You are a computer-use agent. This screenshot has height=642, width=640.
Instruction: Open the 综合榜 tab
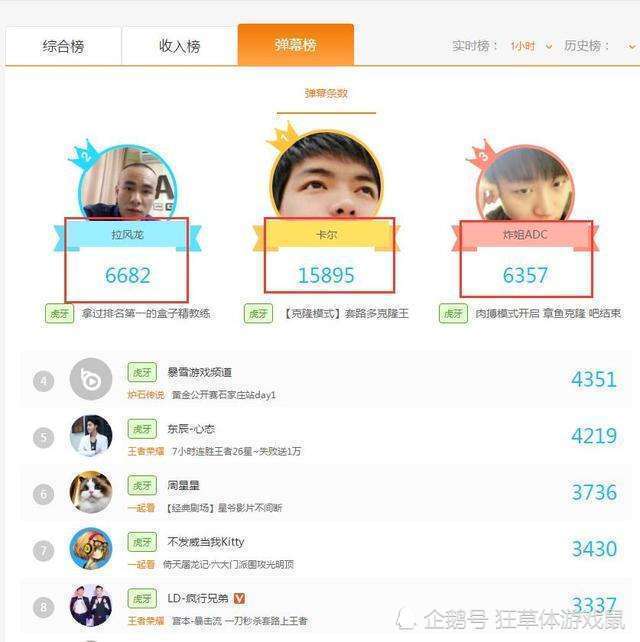coord(63,46)
